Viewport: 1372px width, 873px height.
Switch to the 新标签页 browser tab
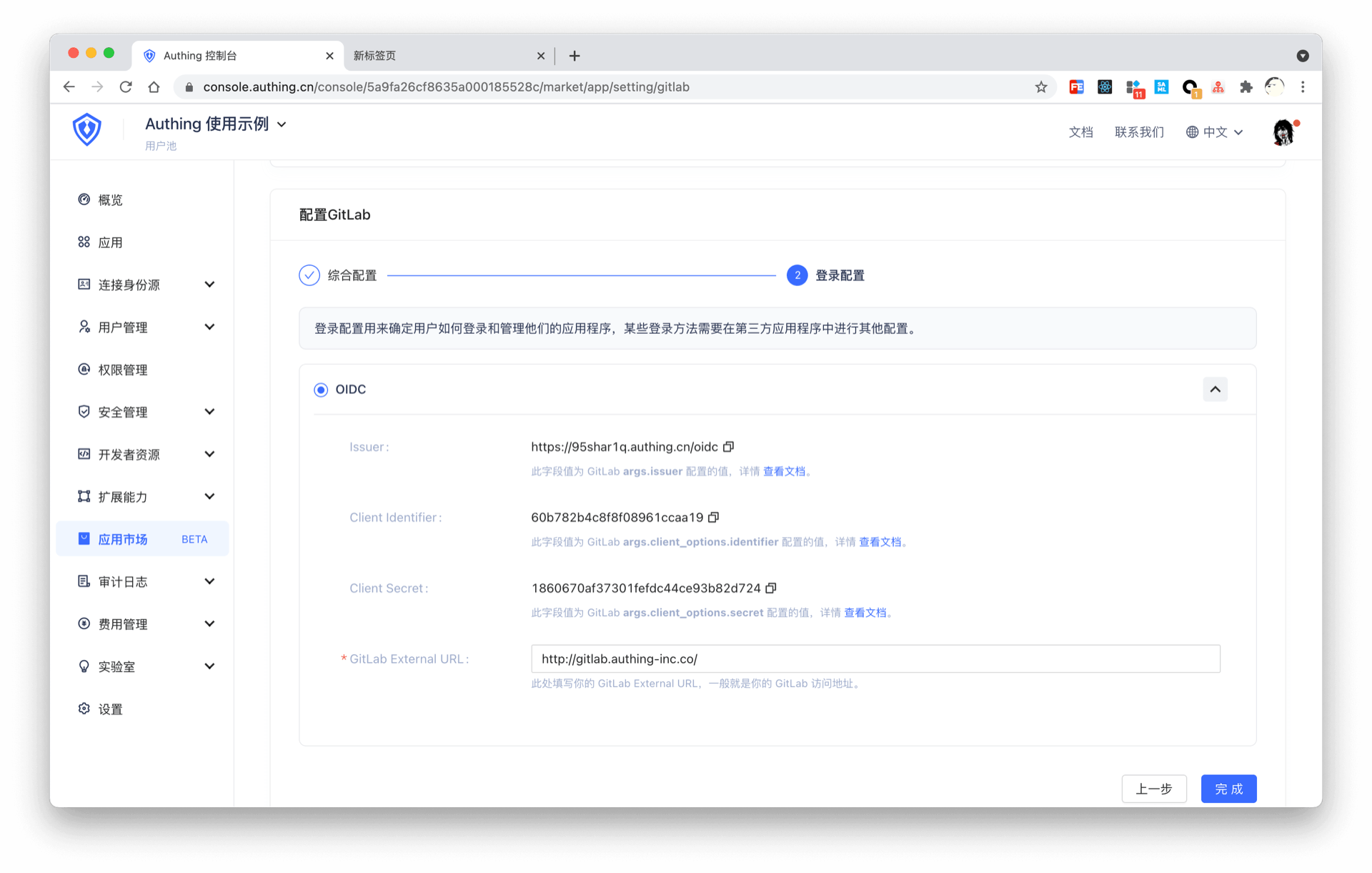[x=443, y=56]
